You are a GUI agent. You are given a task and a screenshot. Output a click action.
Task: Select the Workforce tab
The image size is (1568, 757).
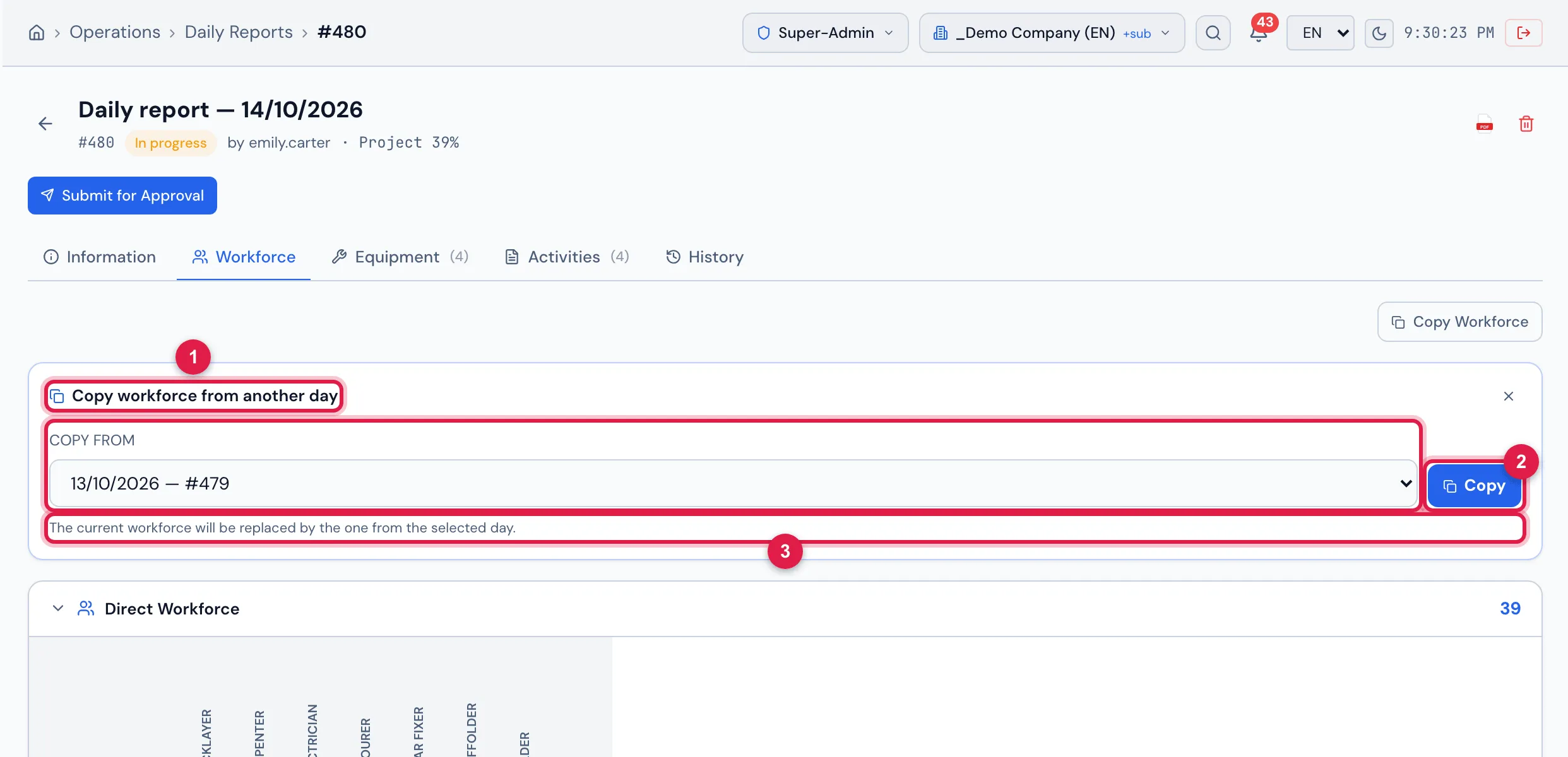tap(244, 257)
